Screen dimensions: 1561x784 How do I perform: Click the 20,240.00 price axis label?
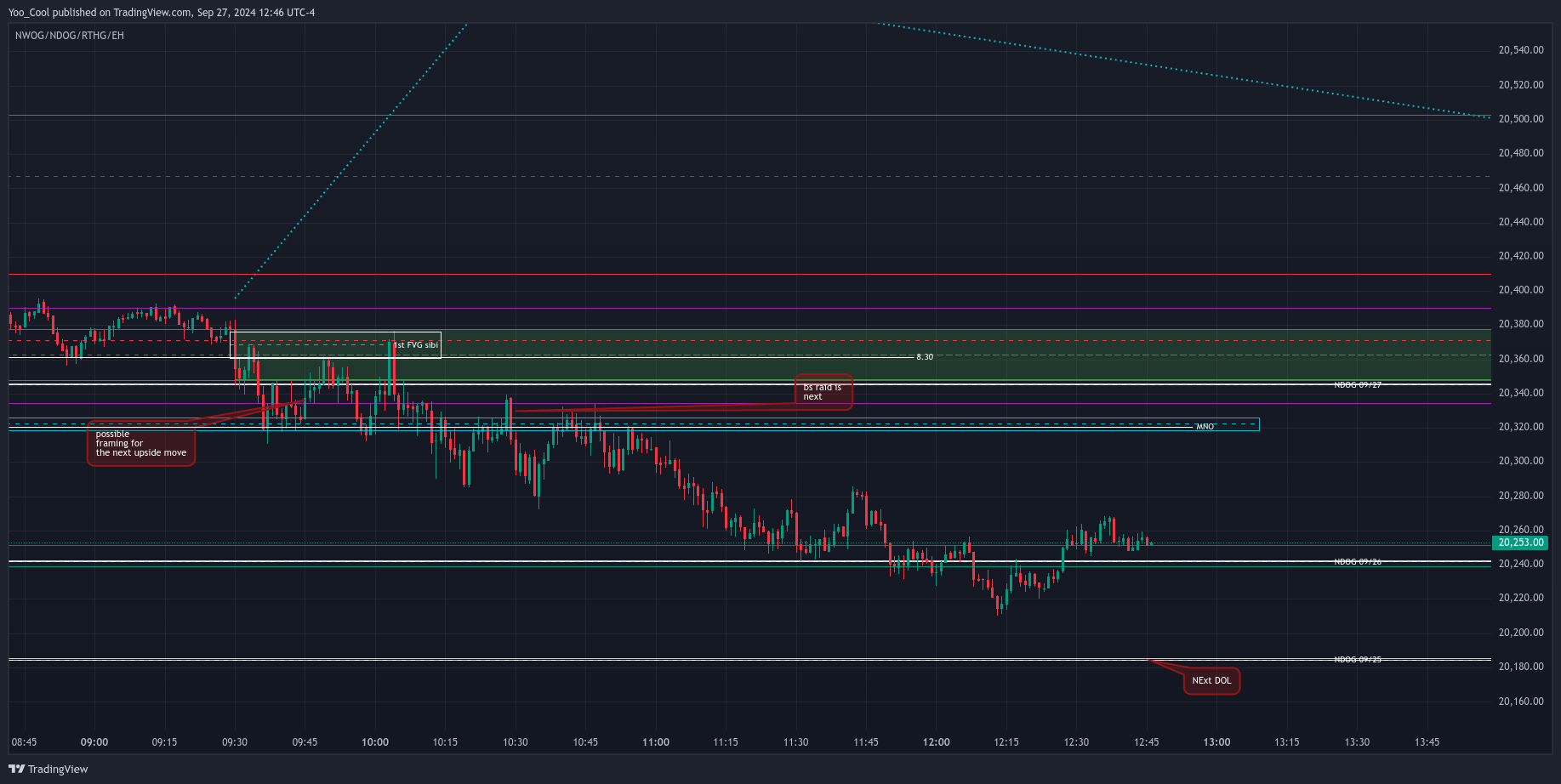click(1520, 564)
